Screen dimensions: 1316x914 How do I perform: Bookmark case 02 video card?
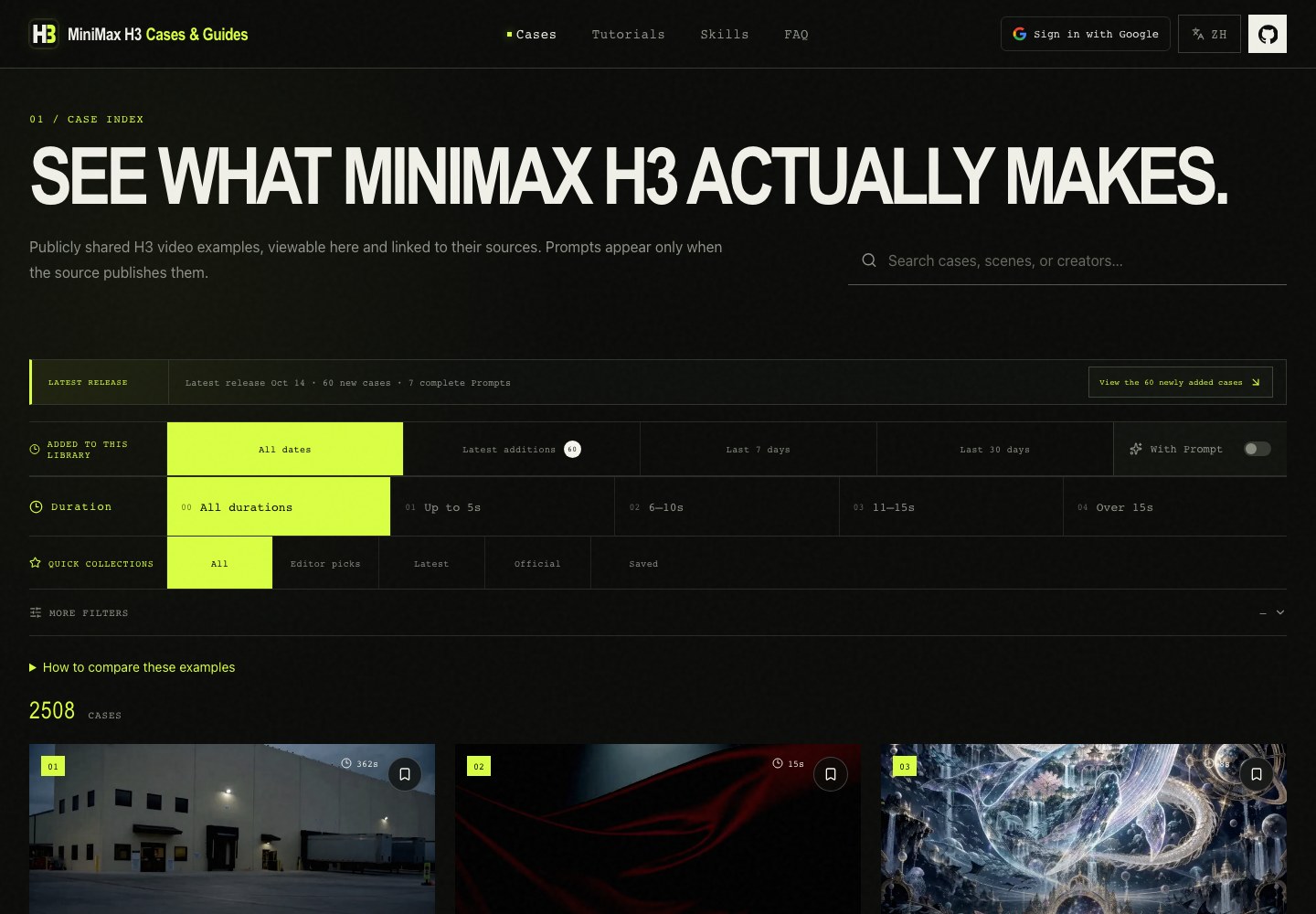[x=831, y=774]
